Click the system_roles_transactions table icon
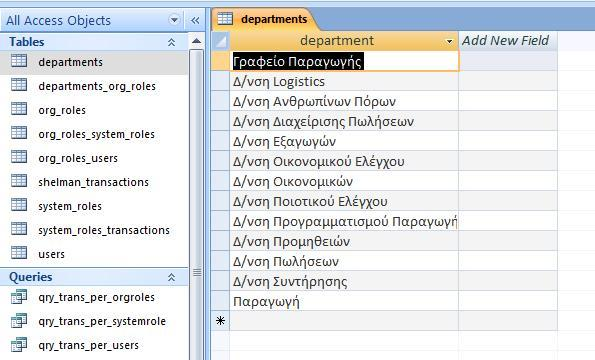This screenshot has width=595, height=360. tap(19, 229)
